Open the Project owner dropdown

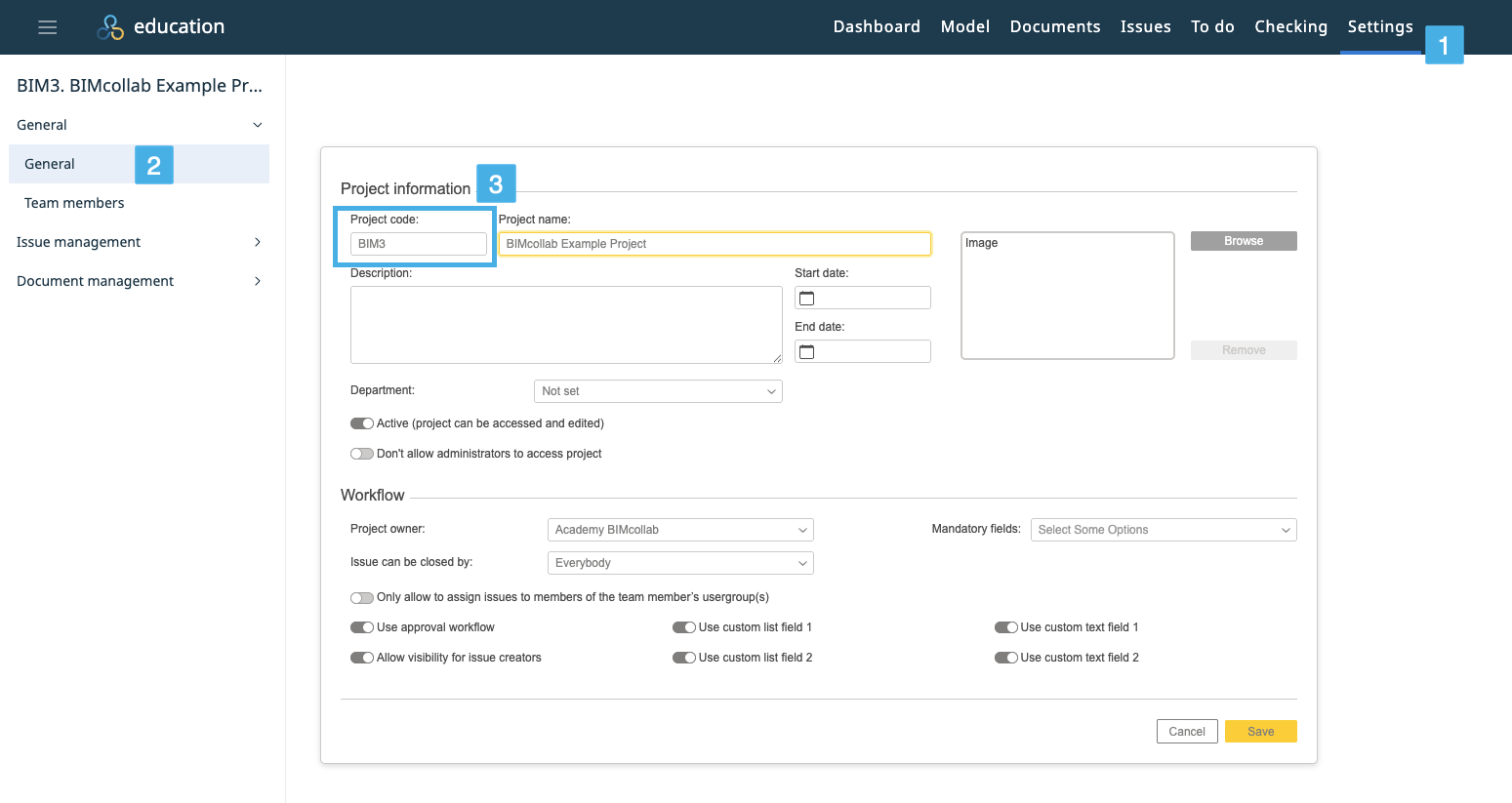click(x=680, y=530)
